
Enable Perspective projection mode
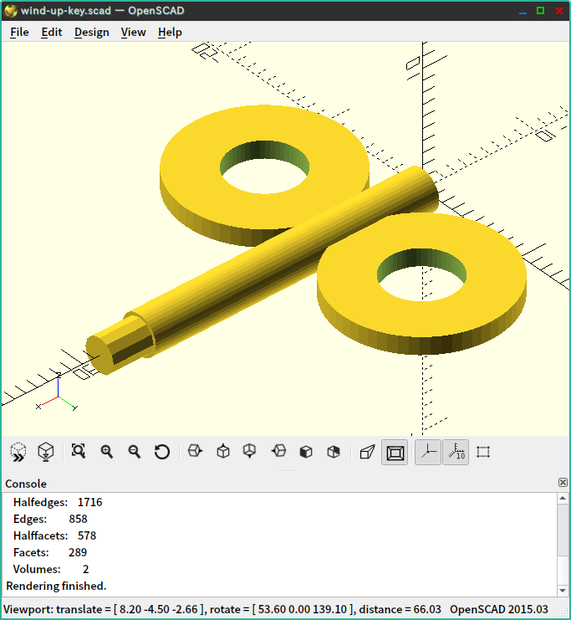367,452
